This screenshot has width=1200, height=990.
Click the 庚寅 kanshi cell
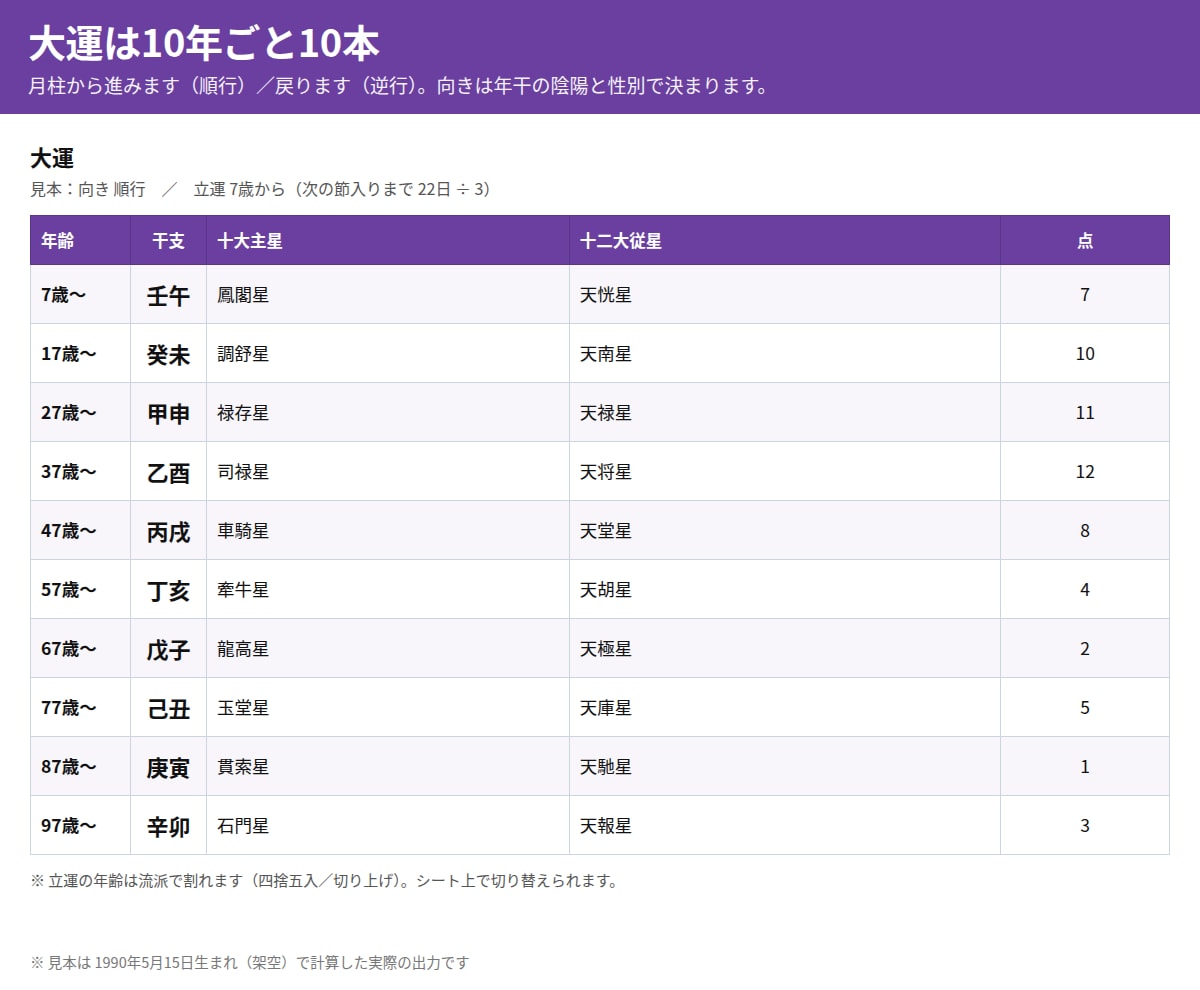coord(168,767)
